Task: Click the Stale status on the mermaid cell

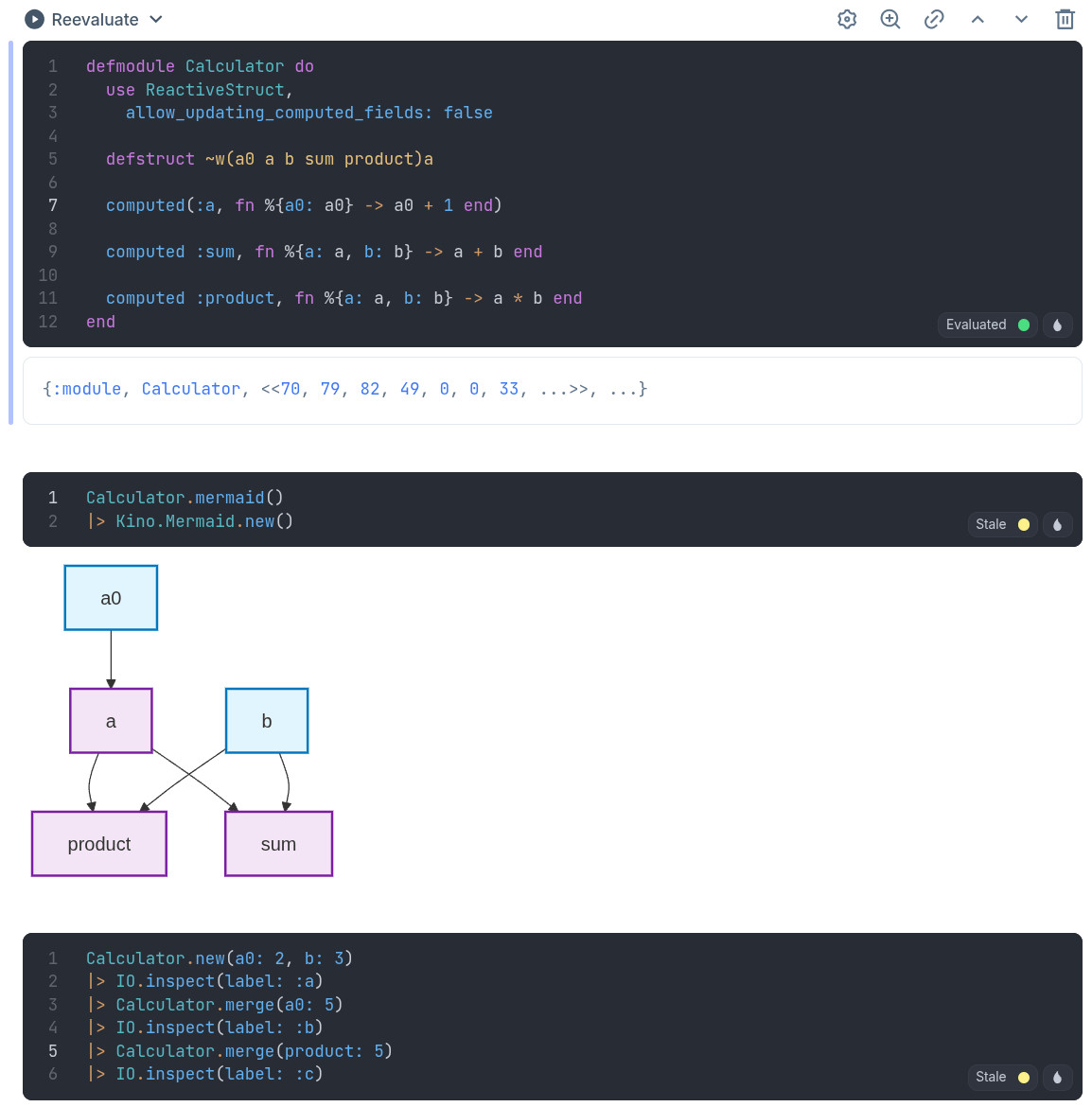Action: 1002,525
